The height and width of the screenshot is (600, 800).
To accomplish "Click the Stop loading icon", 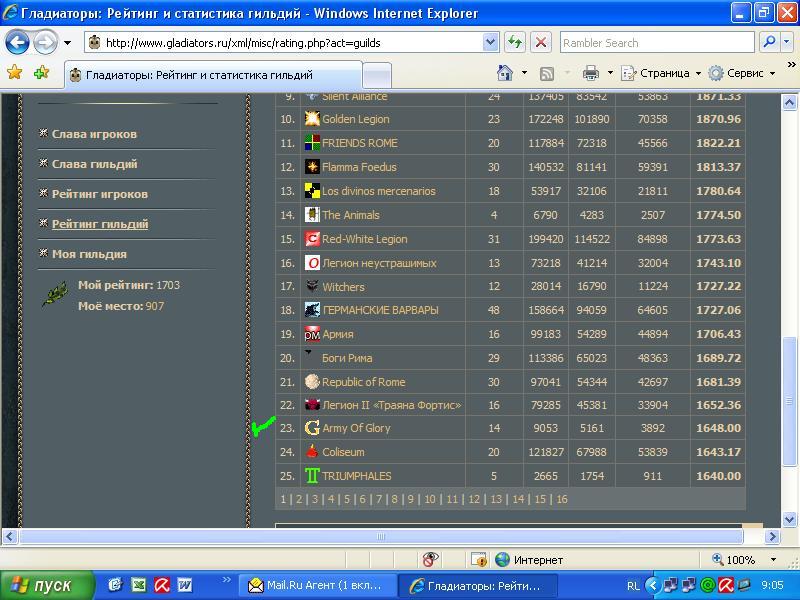I will pyautogui.click(x=541, y=42).
